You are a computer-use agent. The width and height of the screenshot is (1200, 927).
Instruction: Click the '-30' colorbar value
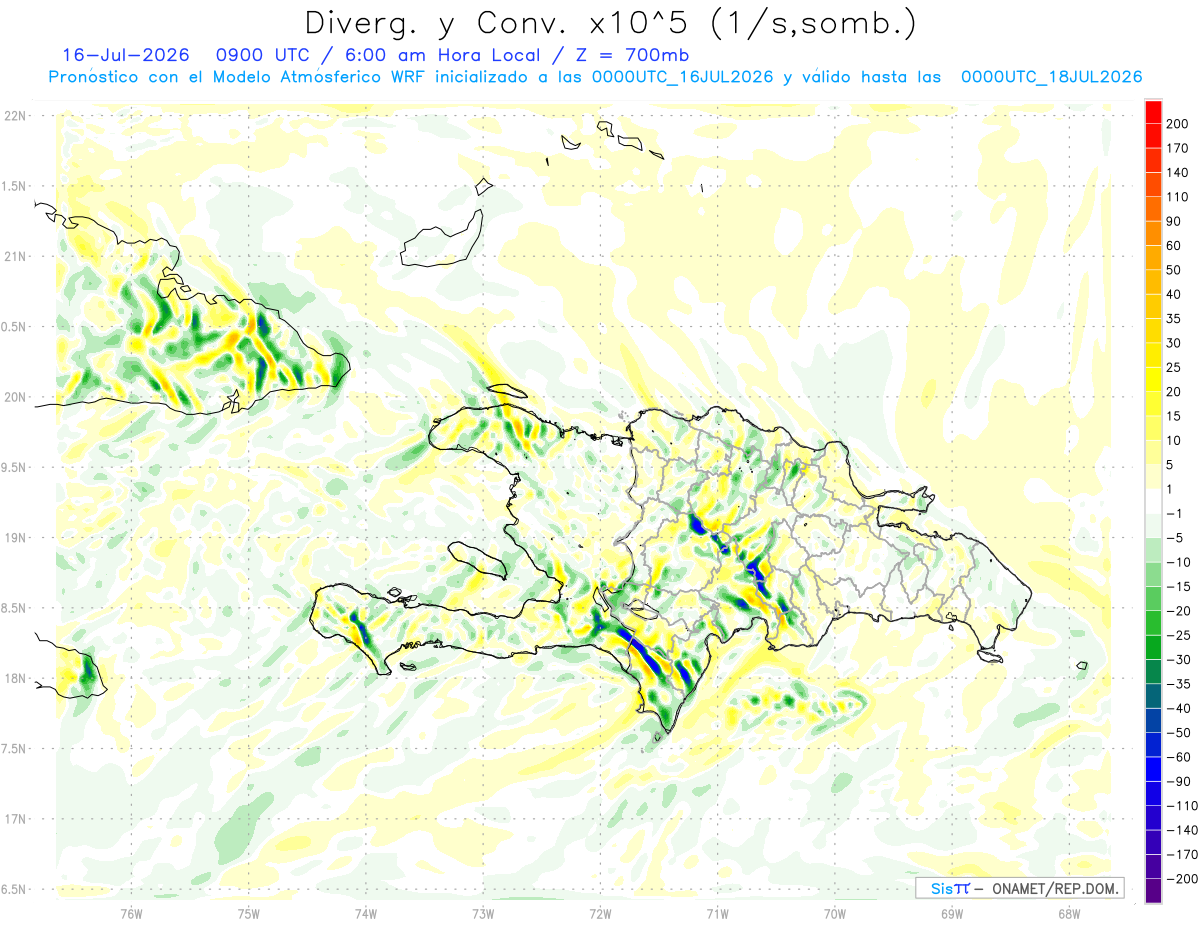click(x=1178, y=660)
